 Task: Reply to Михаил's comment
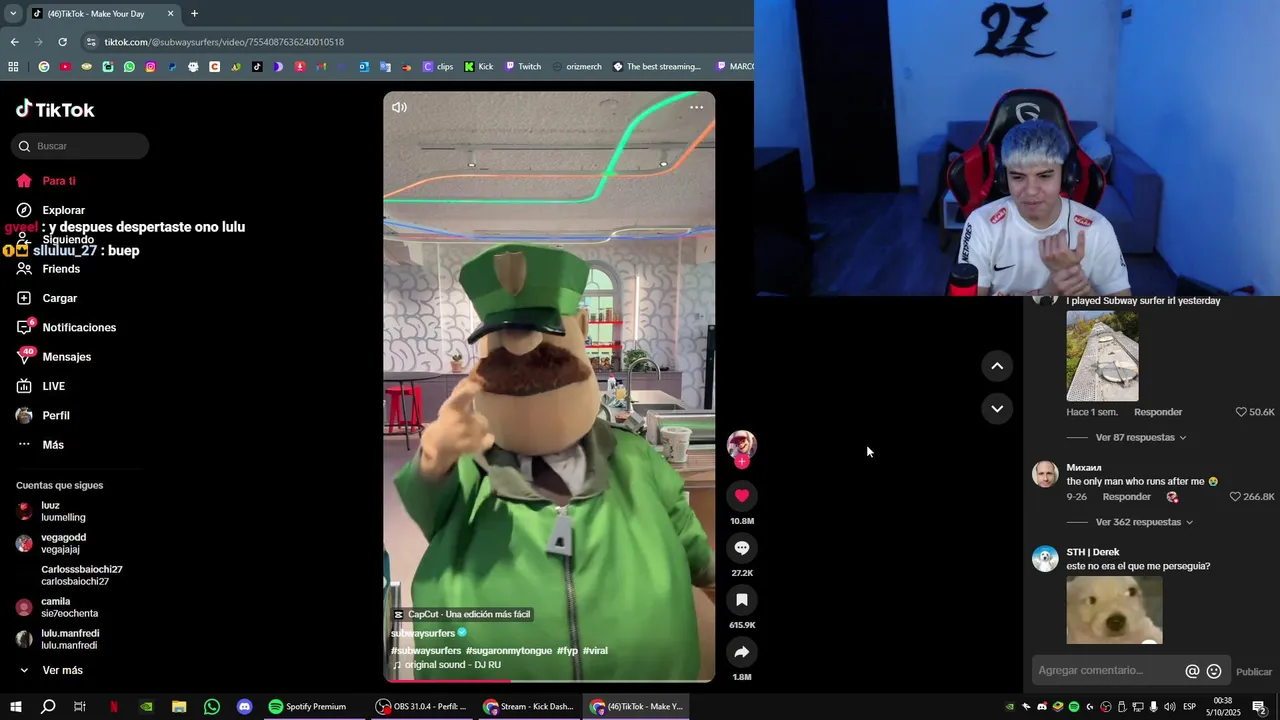[1126, 497]
